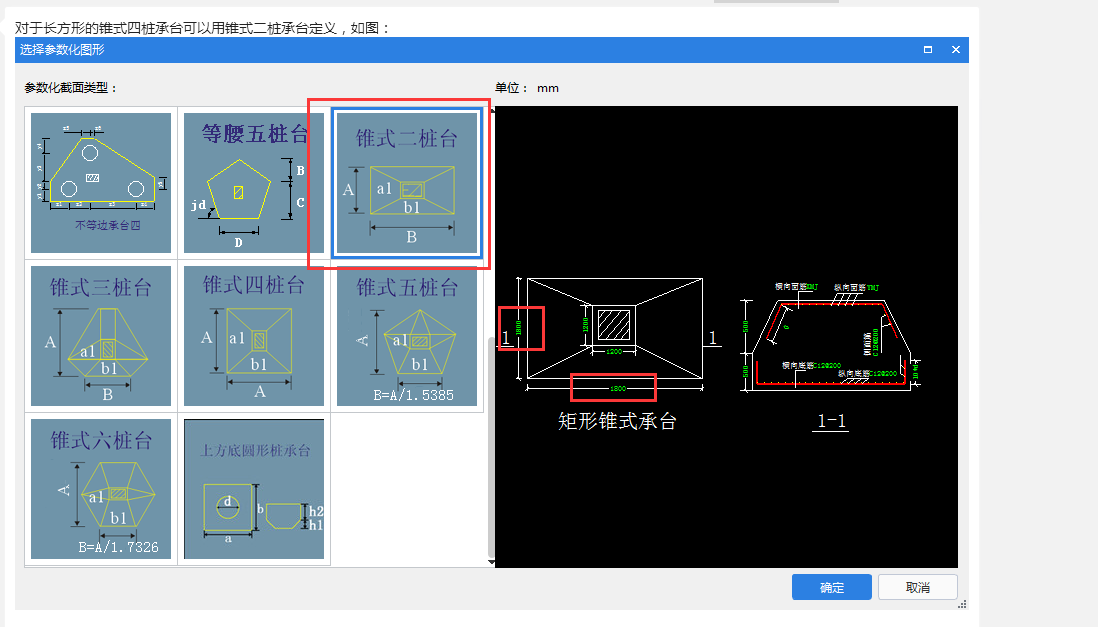Edit the vertical 1200 column dimension
Image resolution: width=1098 pixels, height=627 pixels.
(585, 325)
